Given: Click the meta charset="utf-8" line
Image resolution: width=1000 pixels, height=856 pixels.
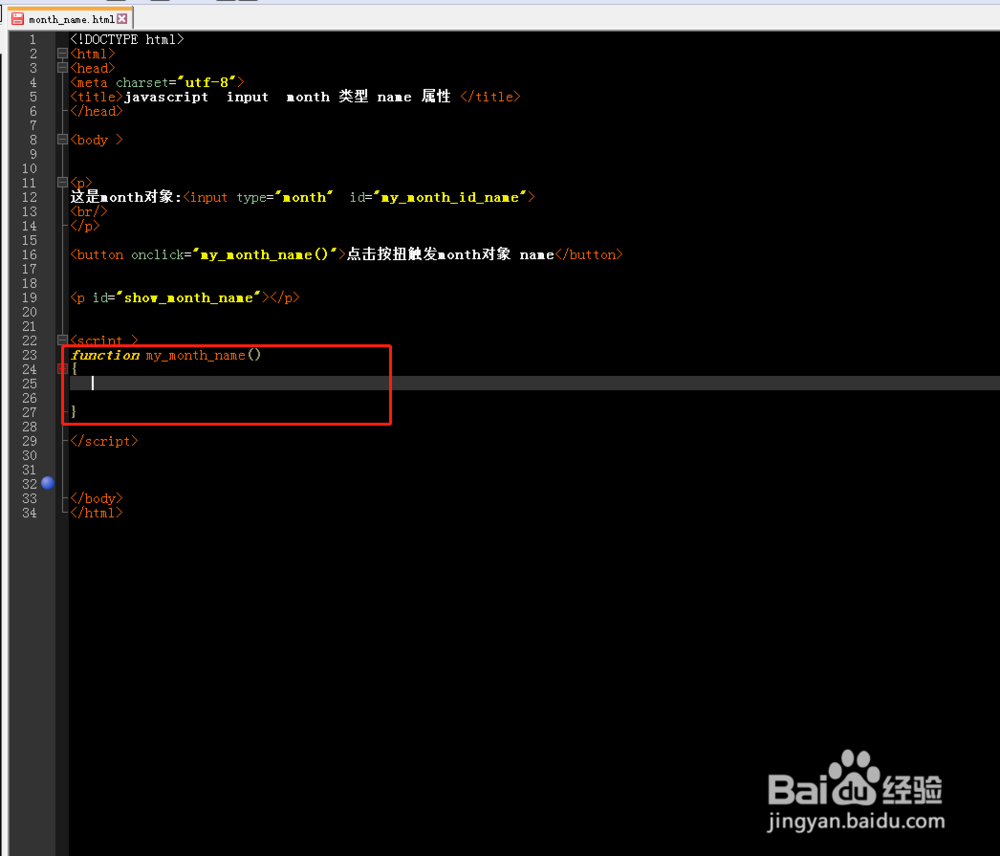Looking at the screenshot, I should click(157, 82).
